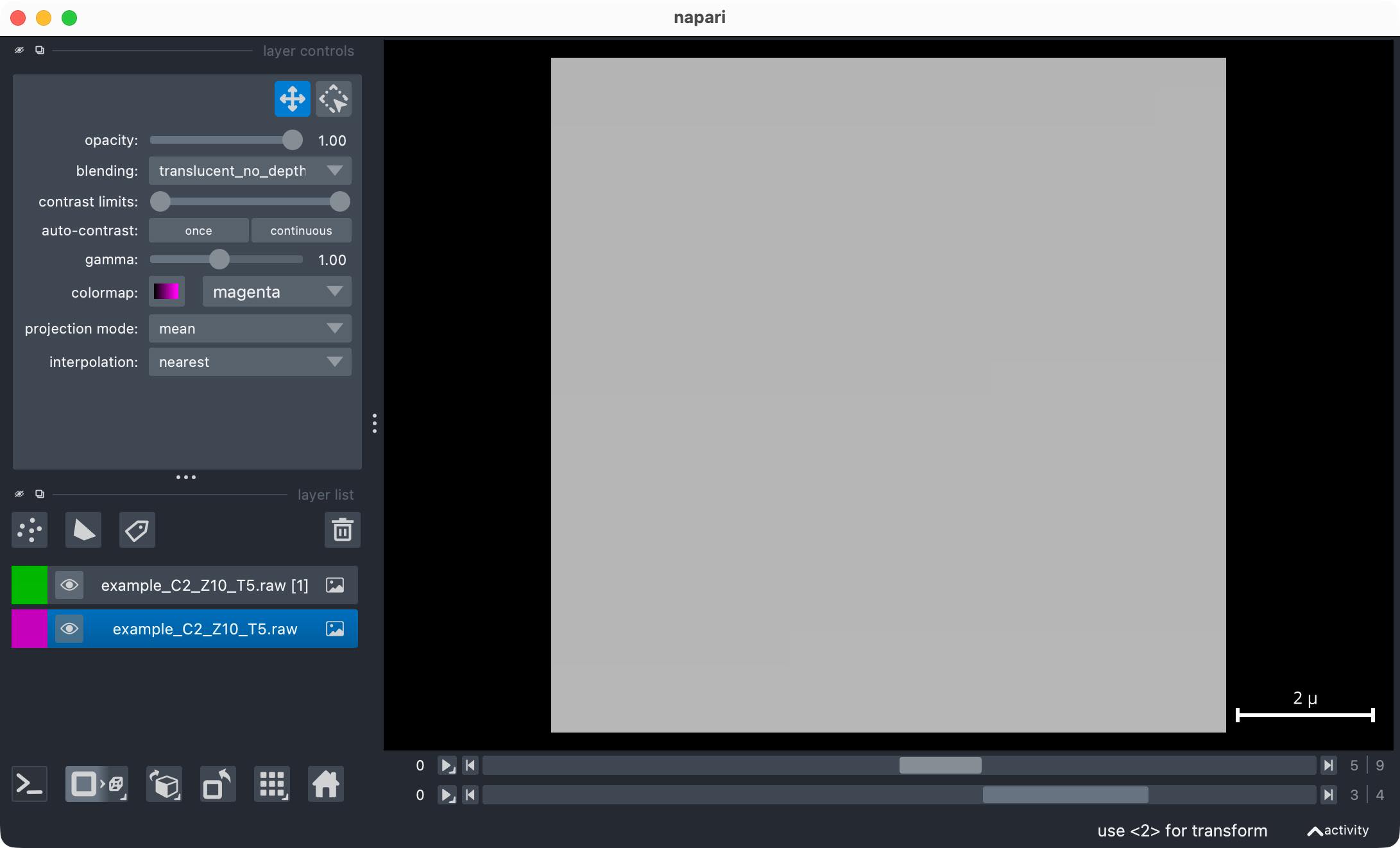
Task: Transpose displayed dimensions
Action: 218,784
